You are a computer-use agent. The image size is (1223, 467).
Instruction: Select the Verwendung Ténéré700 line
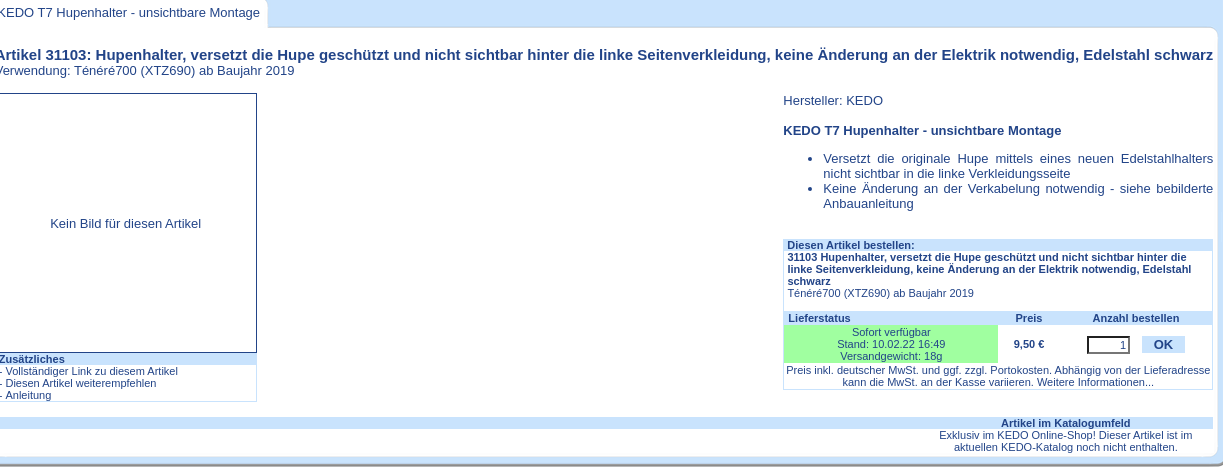click(x=147, y=71)
